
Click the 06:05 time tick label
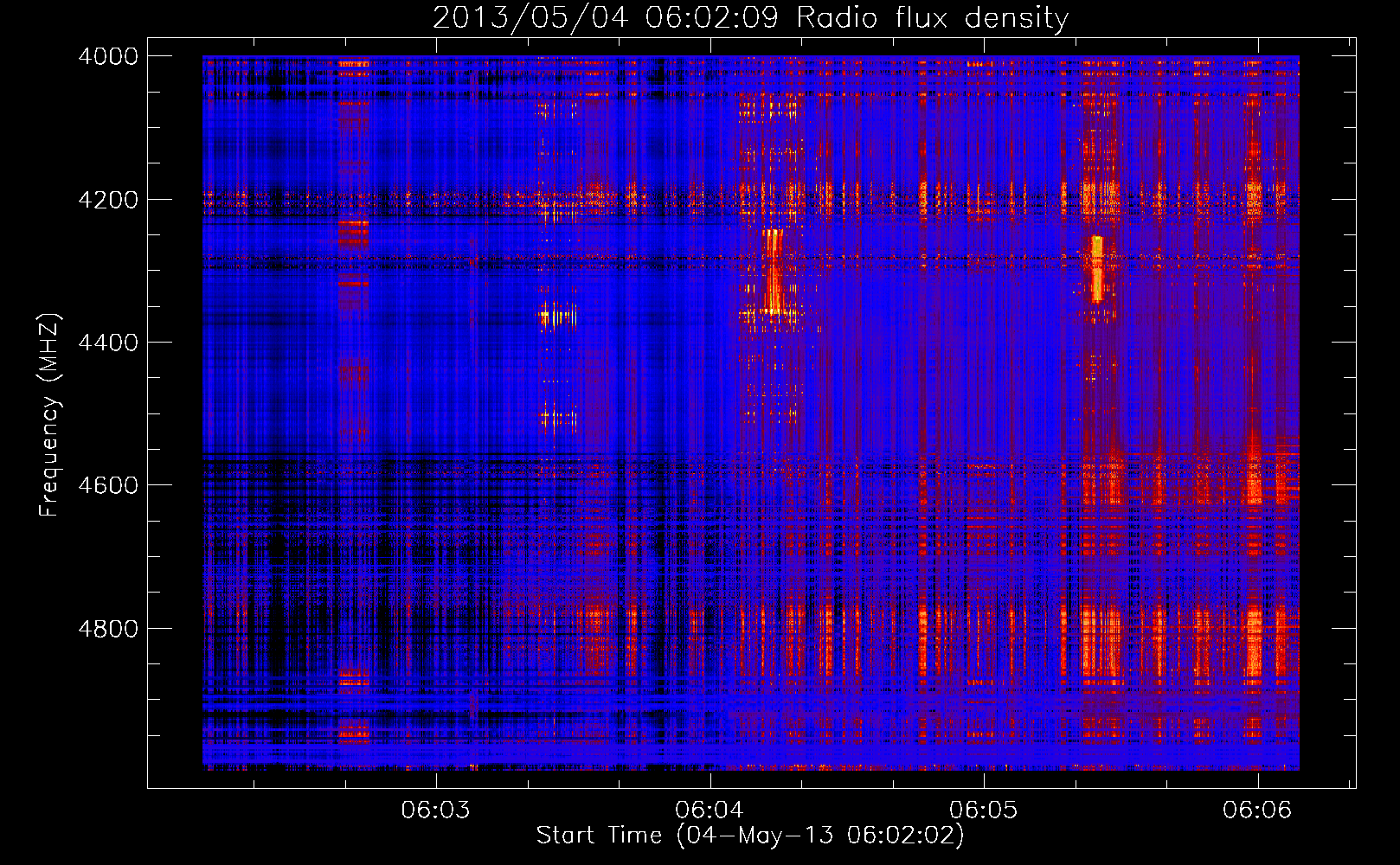click(x=984, y=810)
